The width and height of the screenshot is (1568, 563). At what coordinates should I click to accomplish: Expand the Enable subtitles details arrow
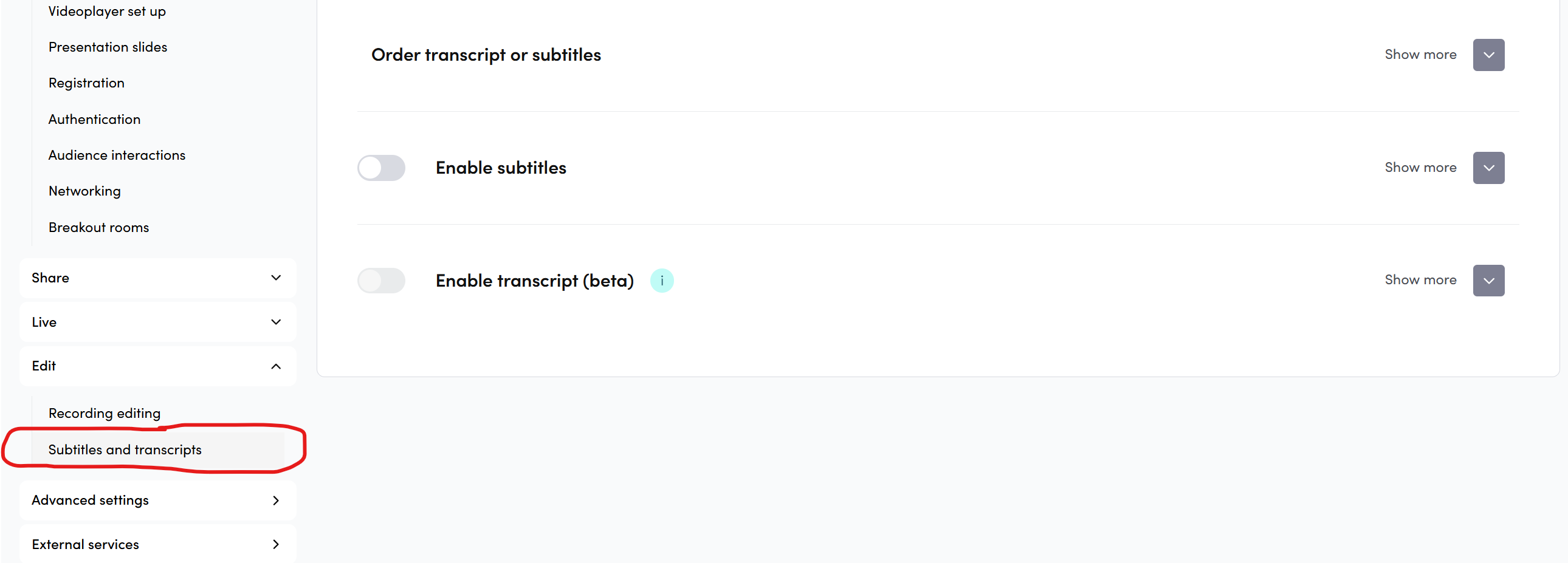(x=1488, y=168)
